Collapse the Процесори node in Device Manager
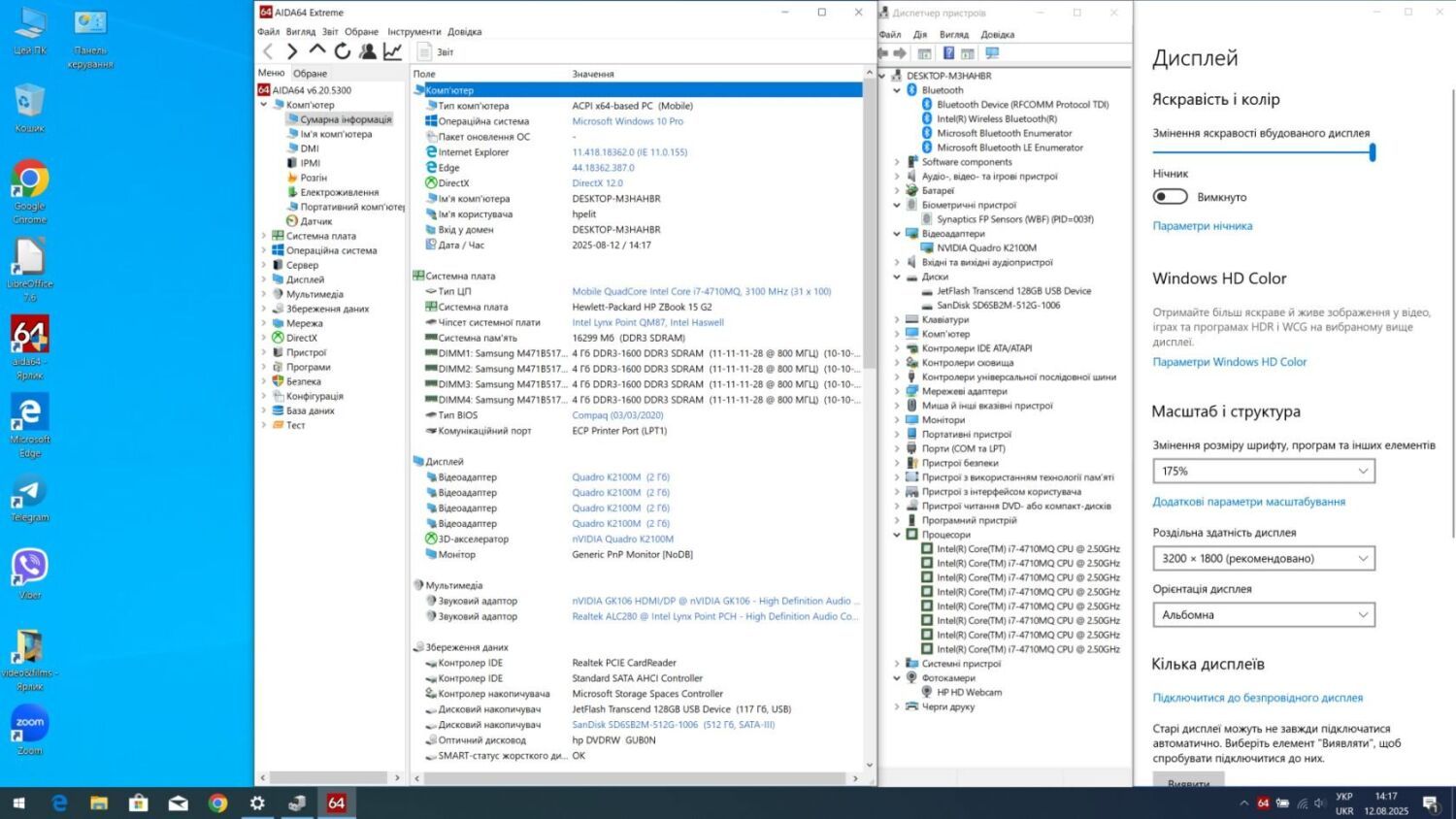The image size is (1456, 819). pos(897,535)
